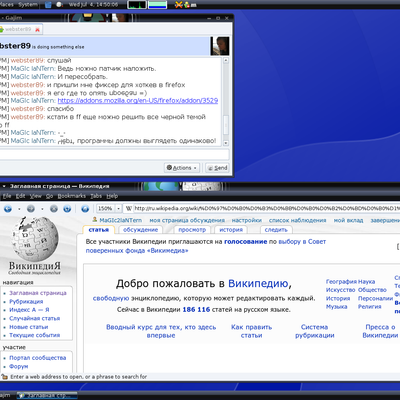Go forward with the browser Forward arrow
The image size is (400, 400).
tap(31, 209)
